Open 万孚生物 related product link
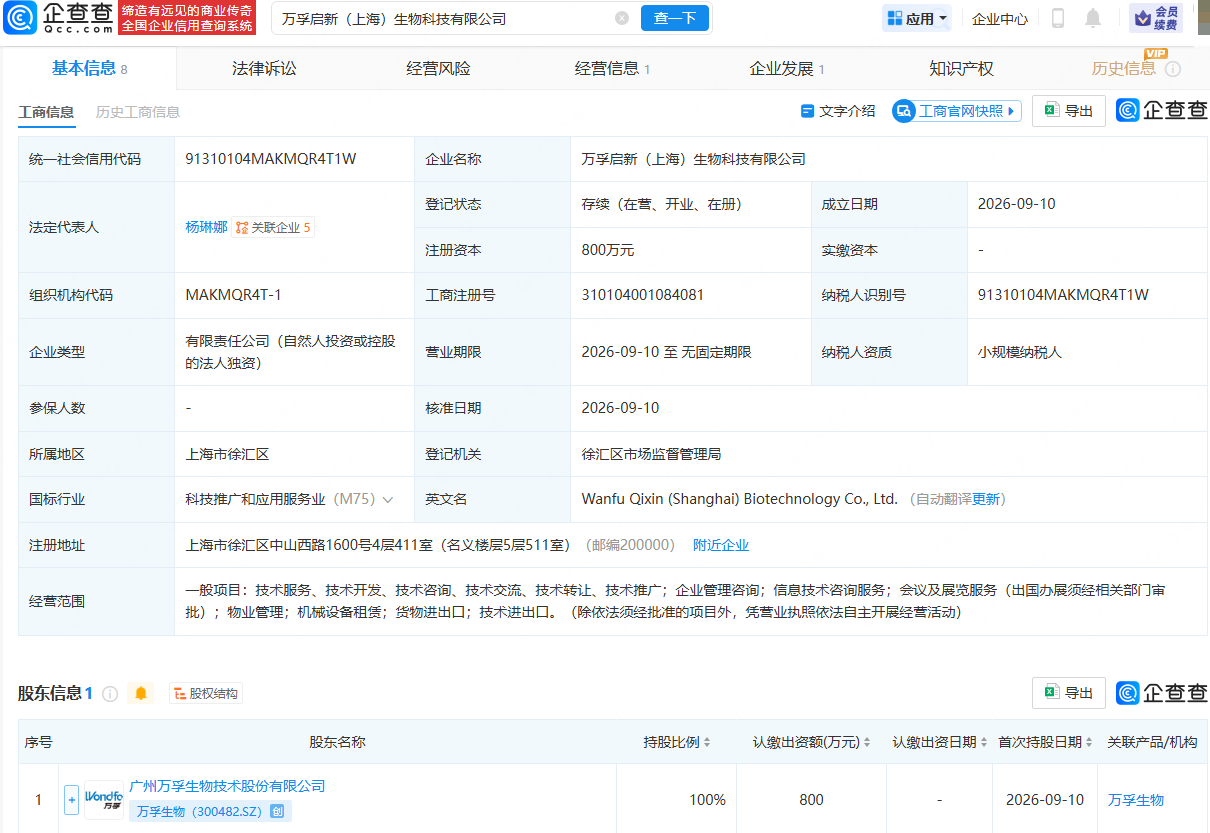The width and height of the screenshot is (1210, 833). click(x=1136, y=800)
